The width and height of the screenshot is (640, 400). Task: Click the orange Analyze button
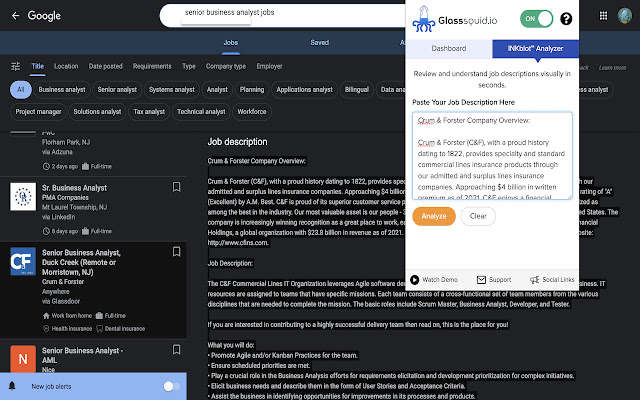tap(434, 216)
